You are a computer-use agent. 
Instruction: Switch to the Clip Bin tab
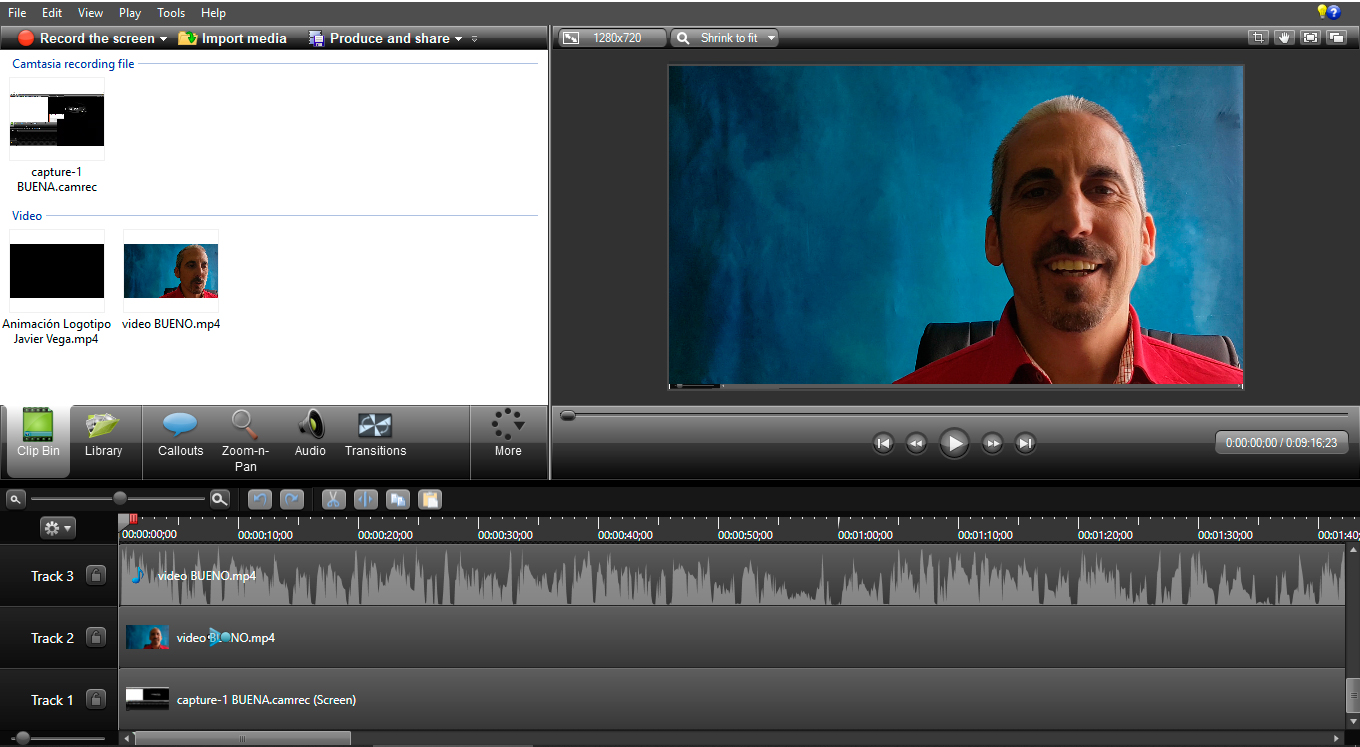[38, 441]
